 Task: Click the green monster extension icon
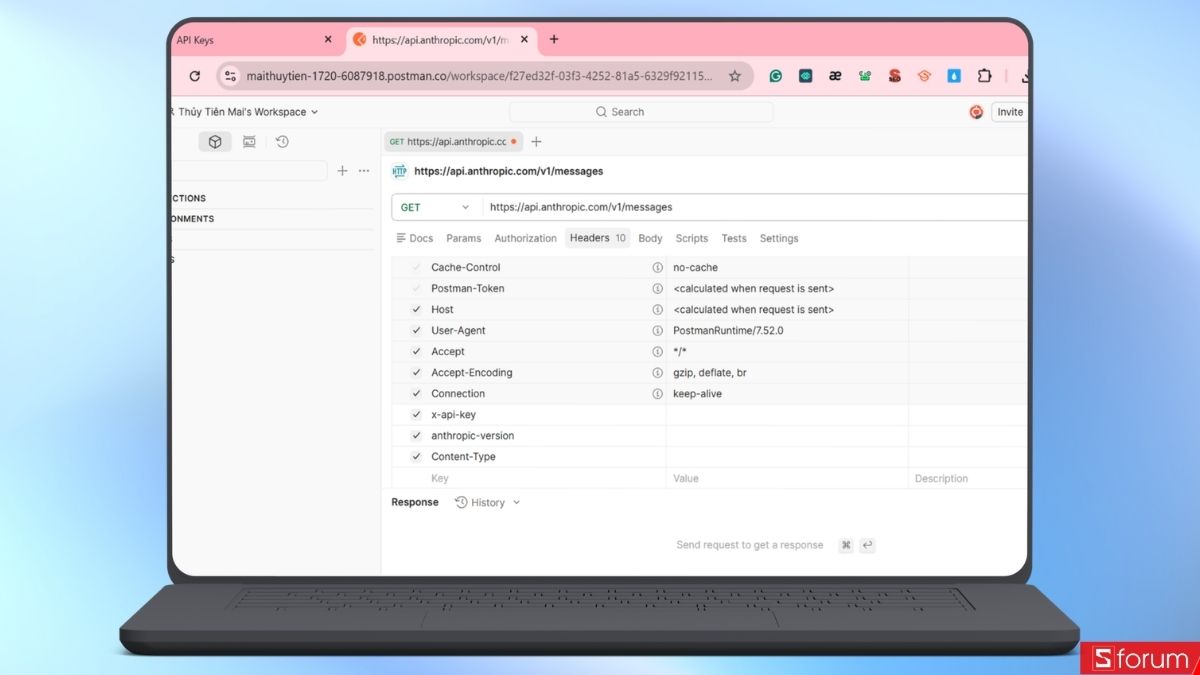865,76
